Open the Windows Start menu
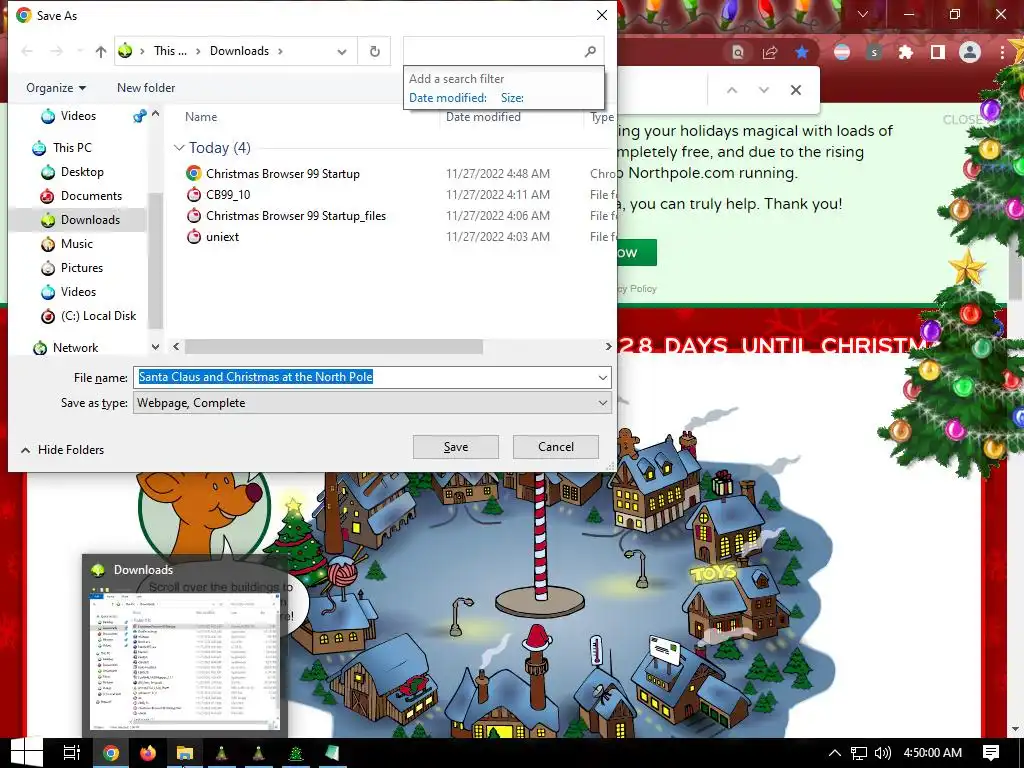 [x=27, y=753]
